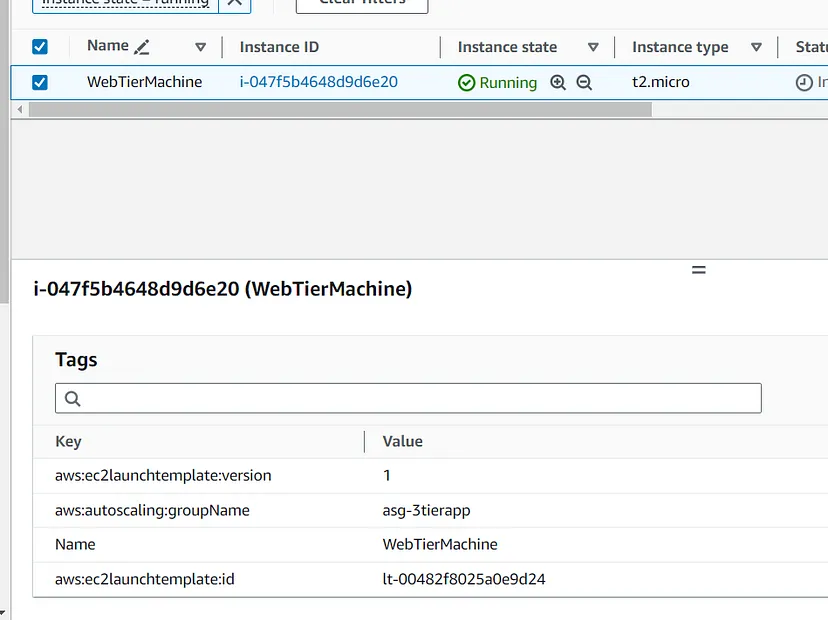Click the zoom-out filter icon beside Running
The height and width of the screenshot is (620, 828).
[584, 82]
